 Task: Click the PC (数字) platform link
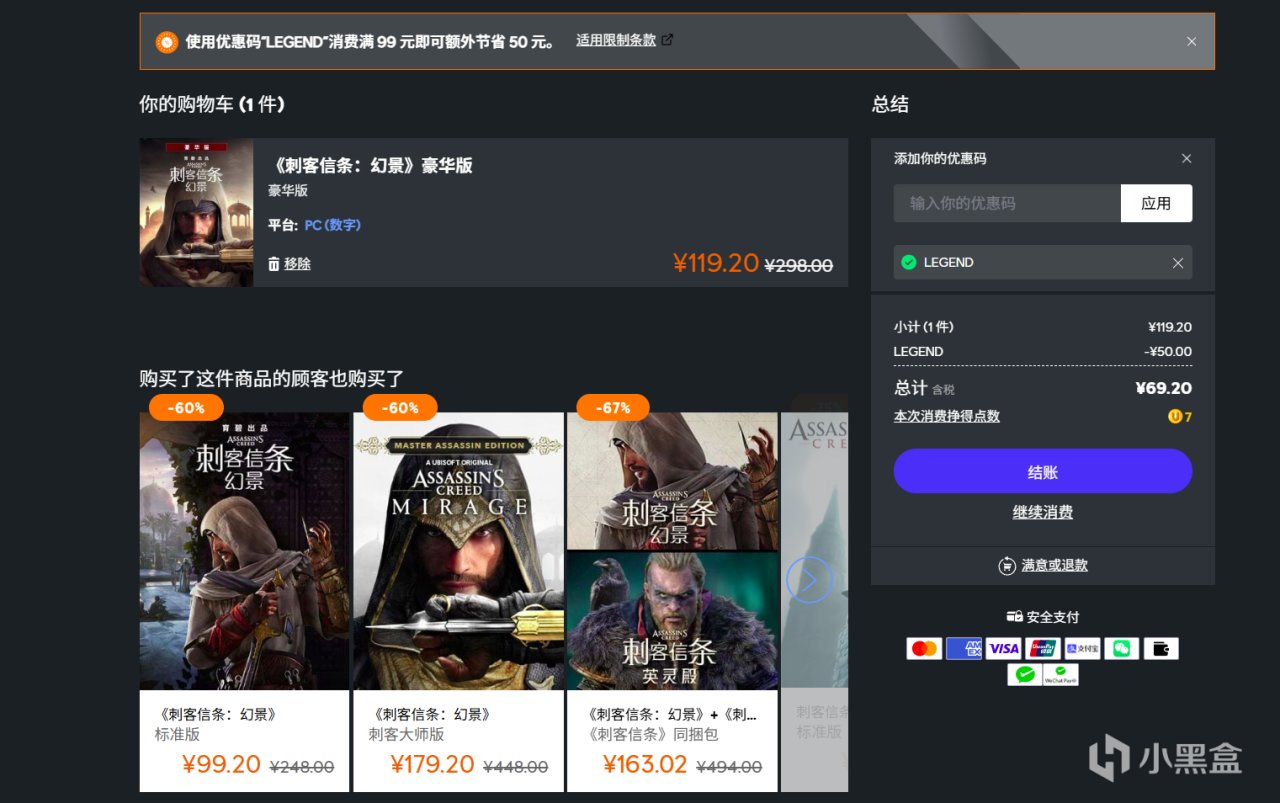[333, 225]
